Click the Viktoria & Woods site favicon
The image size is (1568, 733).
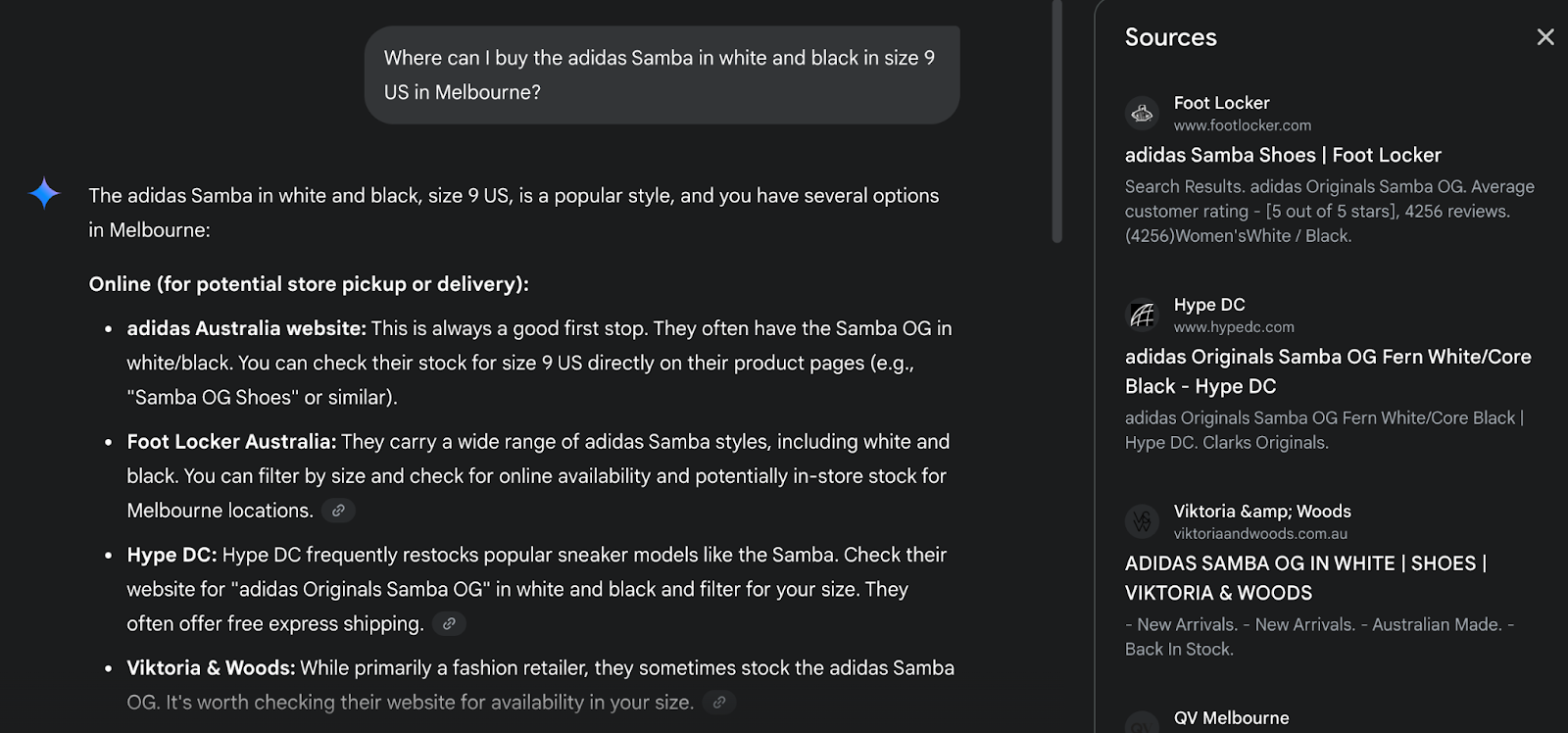1142,521
